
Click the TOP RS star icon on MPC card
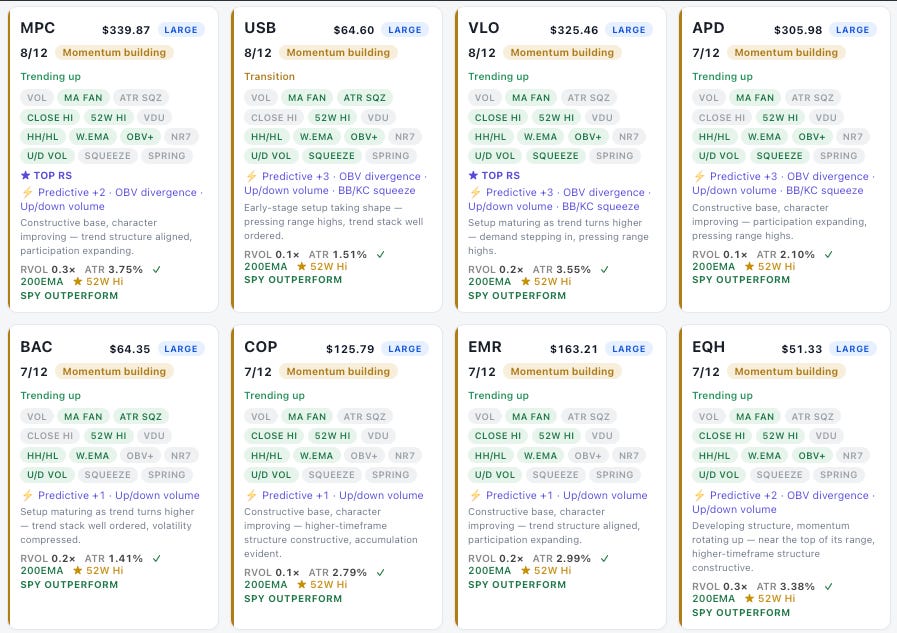pos(25,176)
